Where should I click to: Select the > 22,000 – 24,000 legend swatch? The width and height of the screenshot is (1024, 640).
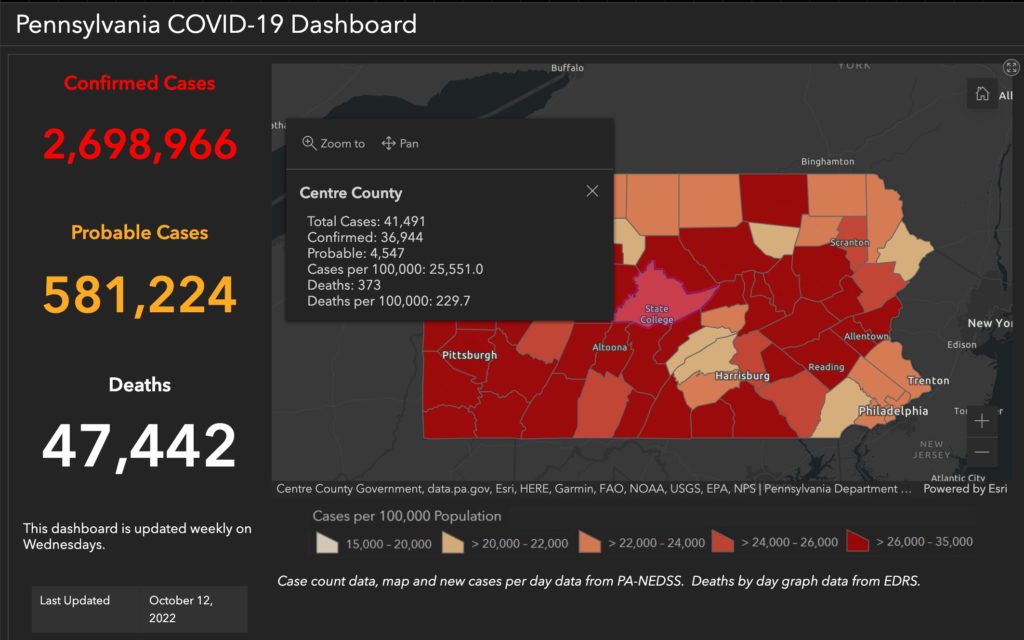point(590,542)
